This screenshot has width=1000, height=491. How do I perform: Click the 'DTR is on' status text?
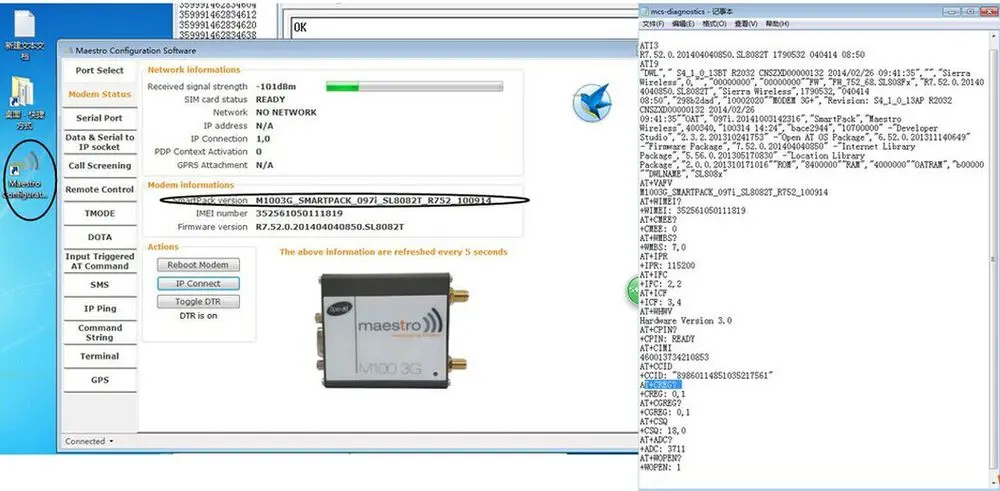coord(198,316)
